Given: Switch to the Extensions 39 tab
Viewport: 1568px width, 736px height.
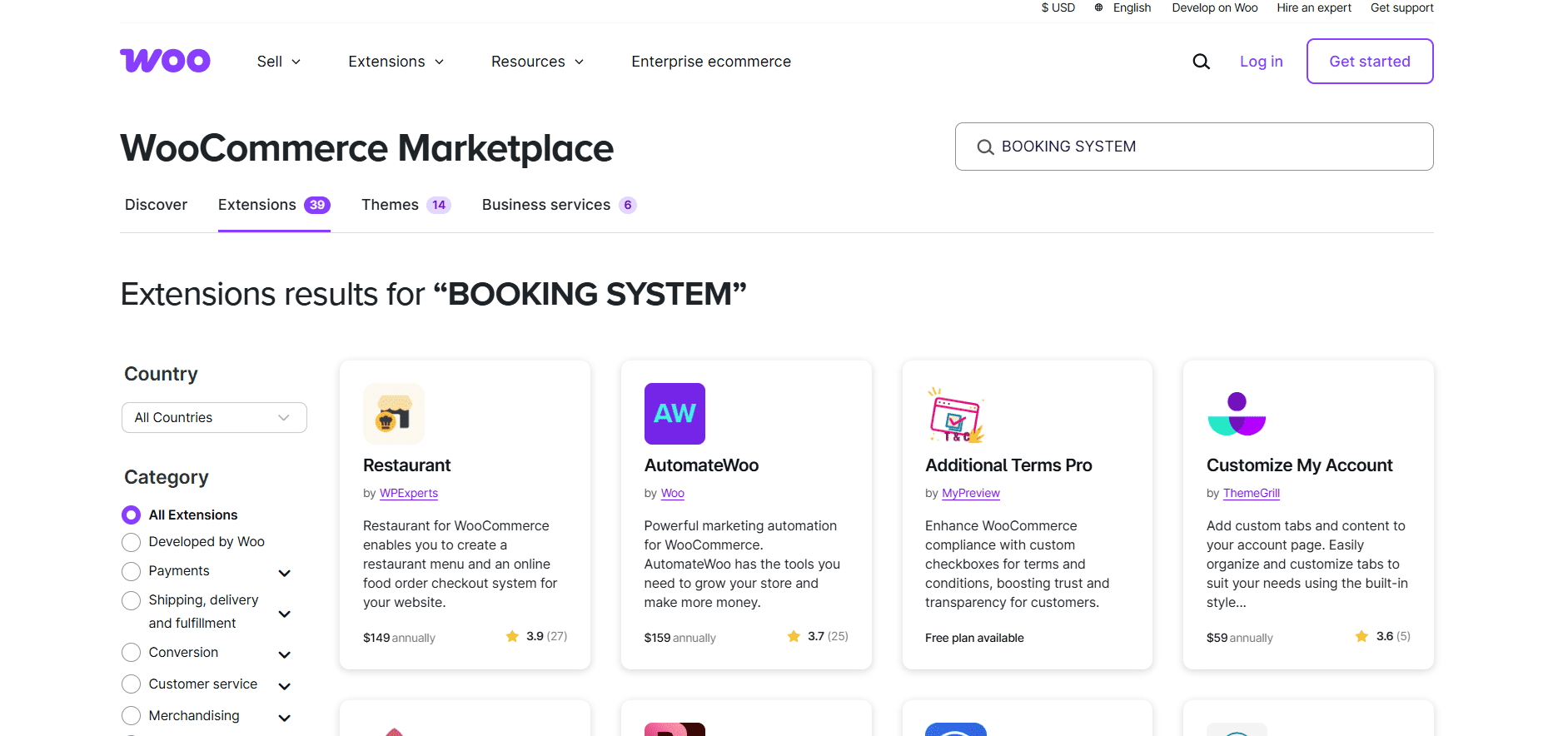Looking at the screenshot, I should click(274, 205).
